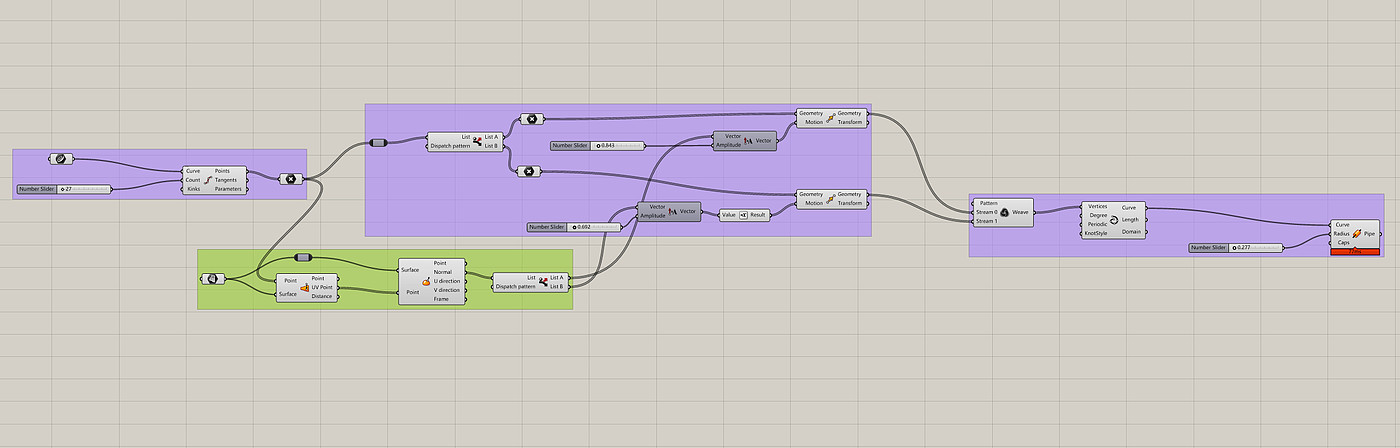
Task: Click Dispatch pattern input in purple group
Action: pos(450,146)
